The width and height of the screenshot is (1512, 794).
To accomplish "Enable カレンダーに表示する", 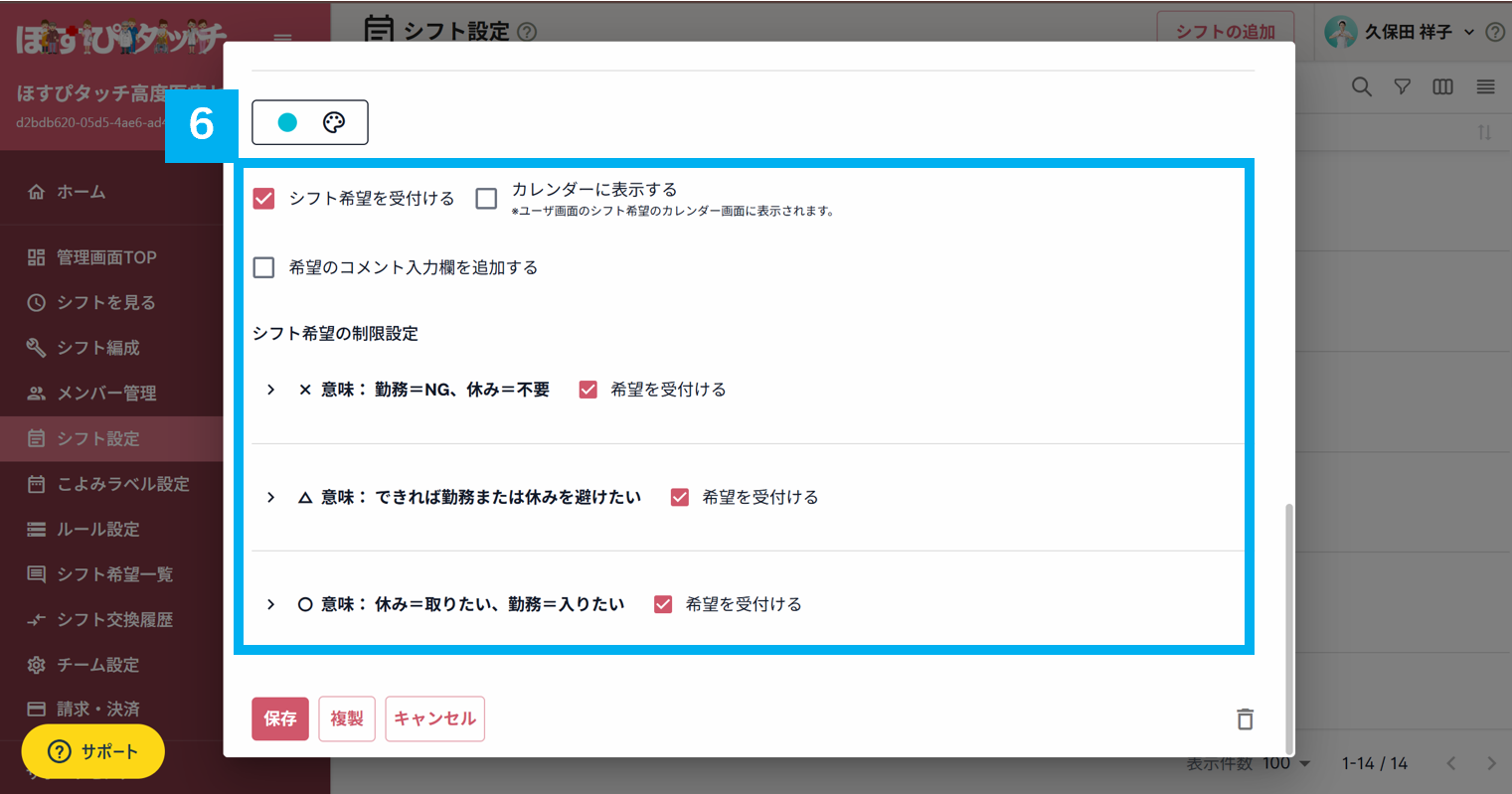I will click(486, 198).
